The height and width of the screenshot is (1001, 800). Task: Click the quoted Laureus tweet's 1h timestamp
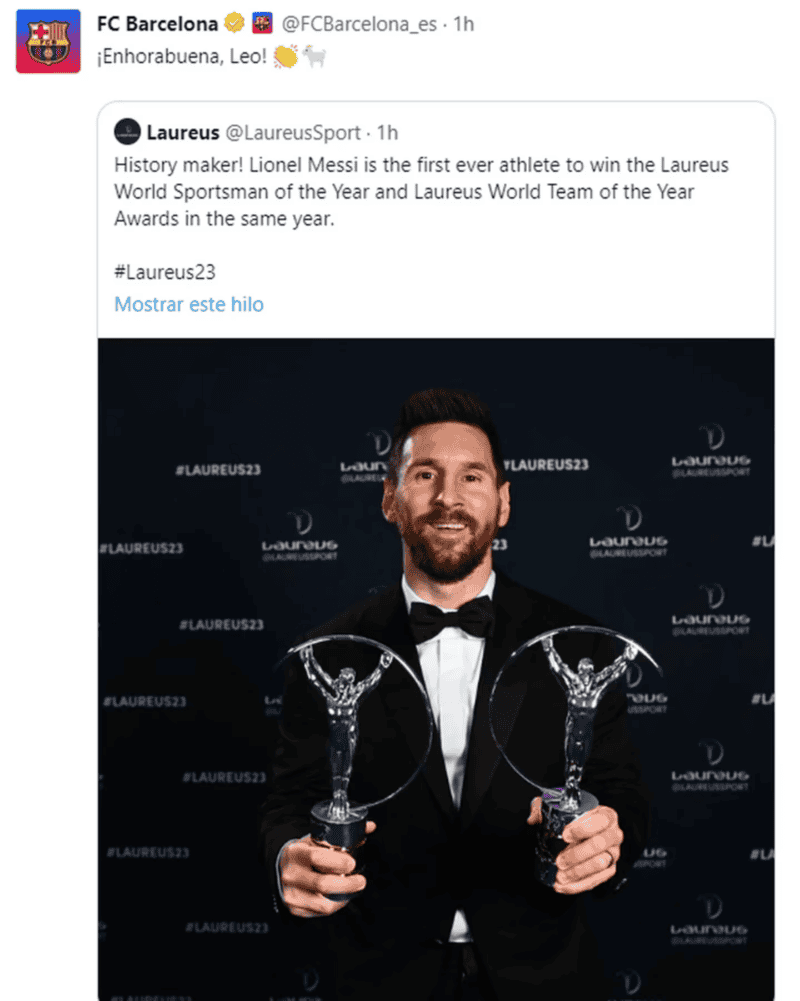387,131
